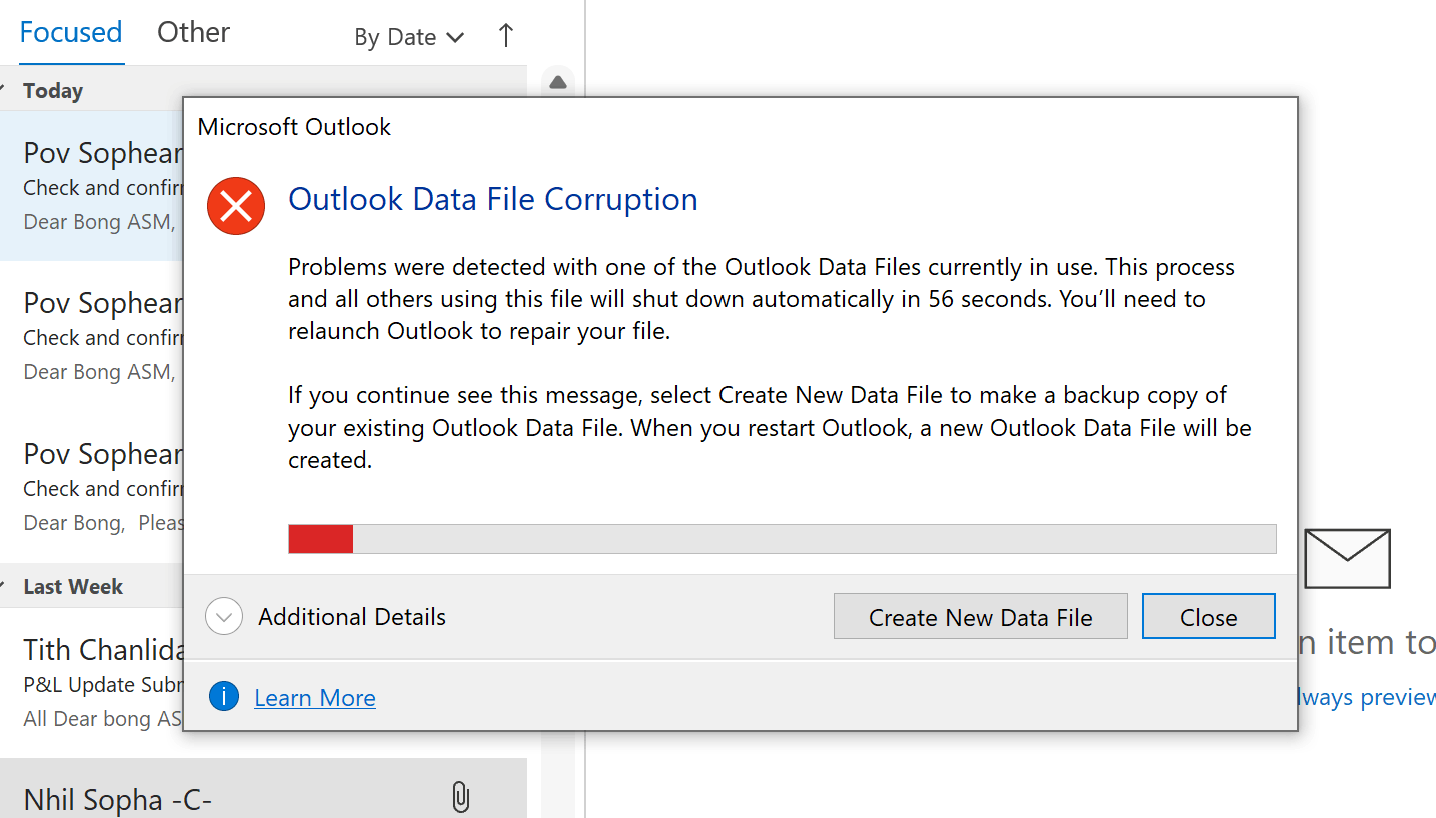The width and height of the screenshot is (1436, 818).
Task: Expand the Additional Details section
Action: [351, 616]
